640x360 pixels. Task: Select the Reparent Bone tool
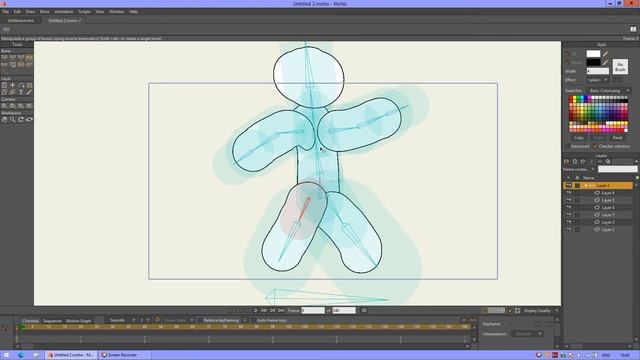point(4,64)
